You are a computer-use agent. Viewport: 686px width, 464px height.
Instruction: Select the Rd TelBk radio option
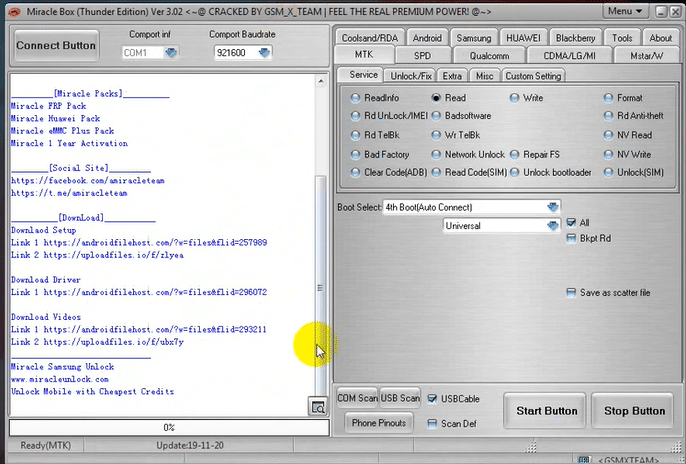[355, 135]
